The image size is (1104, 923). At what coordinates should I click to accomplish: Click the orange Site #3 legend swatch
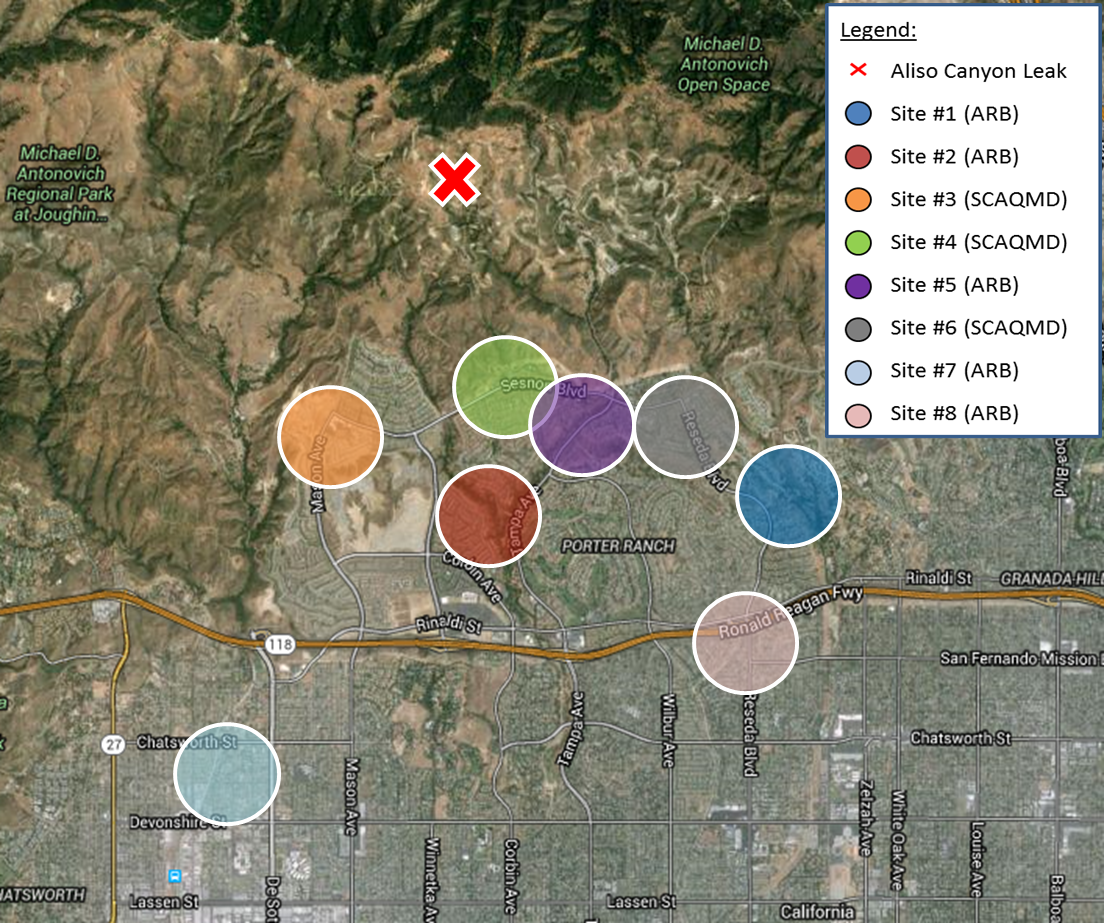click(858, 199)
